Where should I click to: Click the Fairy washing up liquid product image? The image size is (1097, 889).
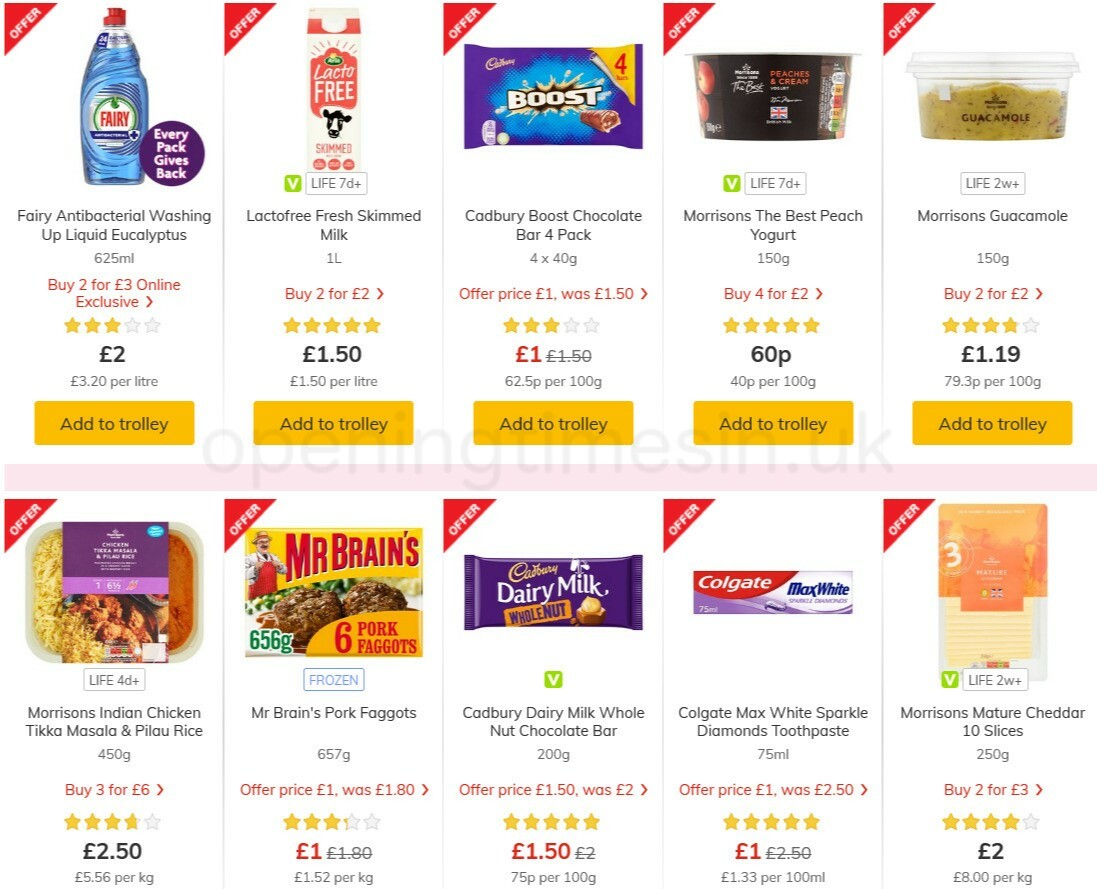113,100
